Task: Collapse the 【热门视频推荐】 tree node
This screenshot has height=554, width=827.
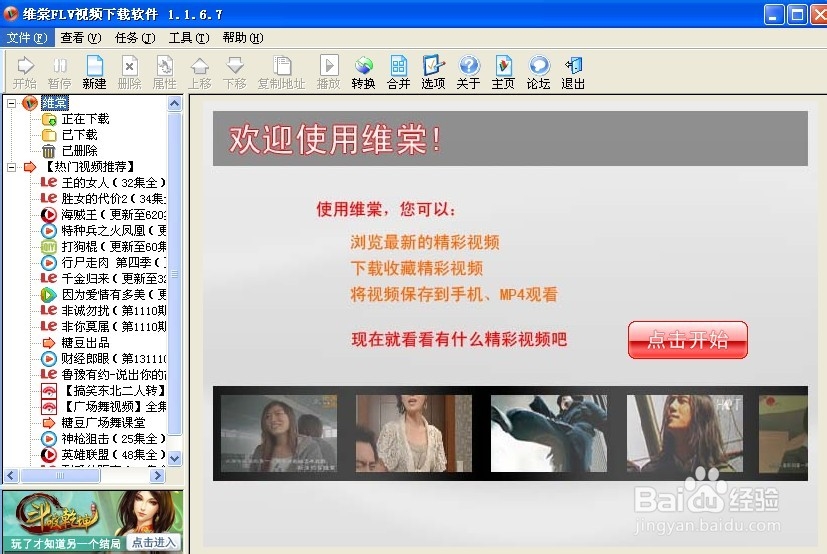Action: [x=12, y=167]
